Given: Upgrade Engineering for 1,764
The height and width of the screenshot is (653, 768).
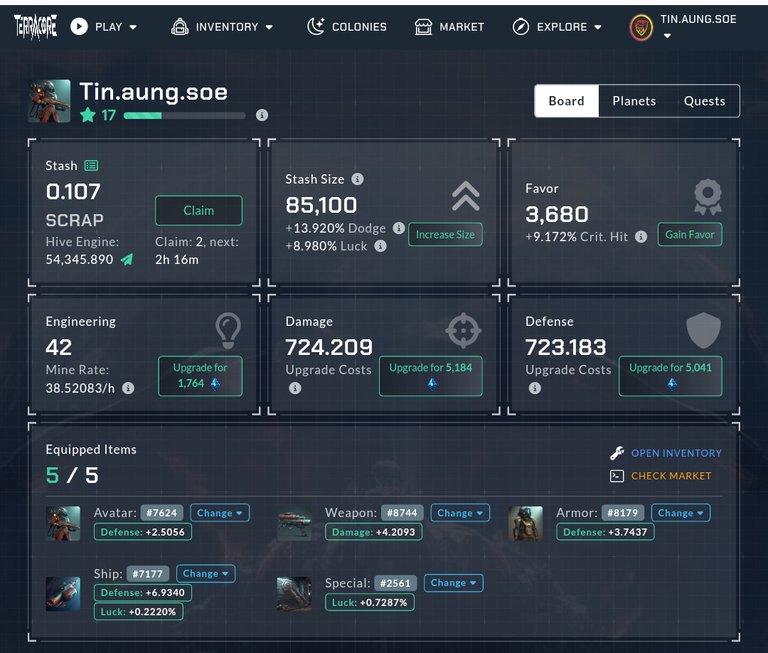Looking at the screenshot, I should [200, 376].
